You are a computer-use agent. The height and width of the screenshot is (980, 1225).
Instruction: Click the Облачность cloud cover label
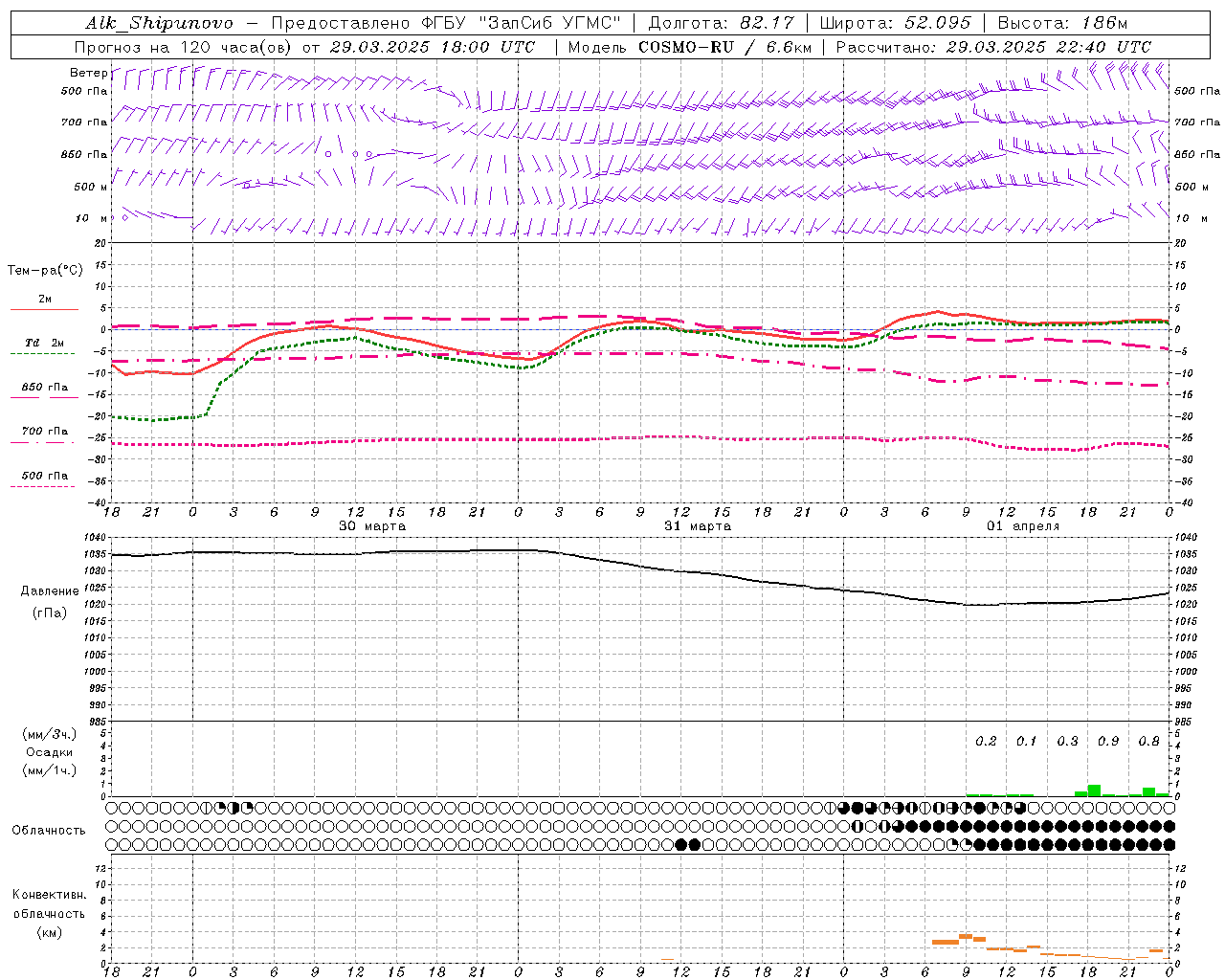[49, 830]
